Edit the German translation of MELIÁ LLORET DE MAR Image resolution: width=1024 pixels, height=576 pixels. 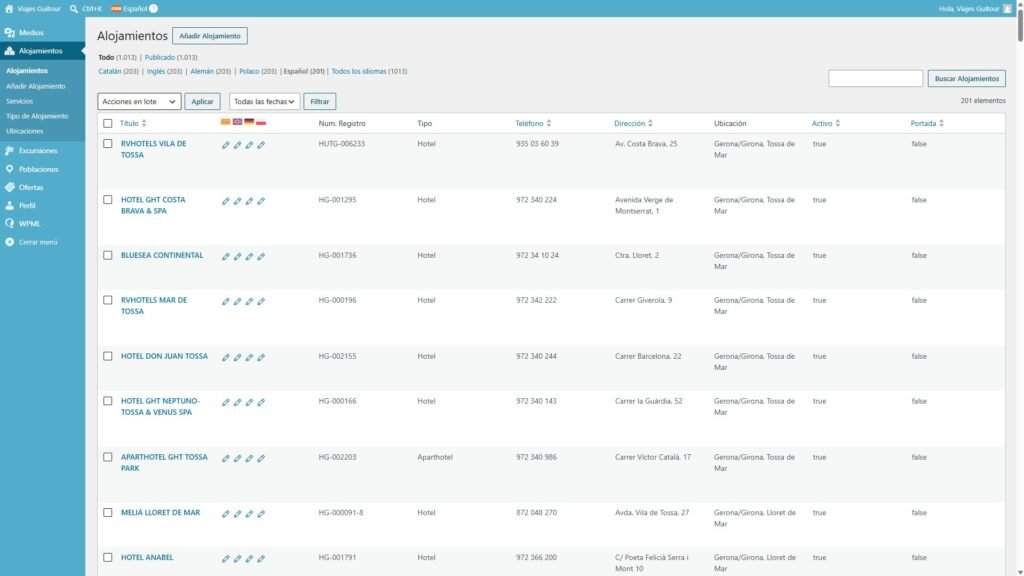(x=249, y=514)
